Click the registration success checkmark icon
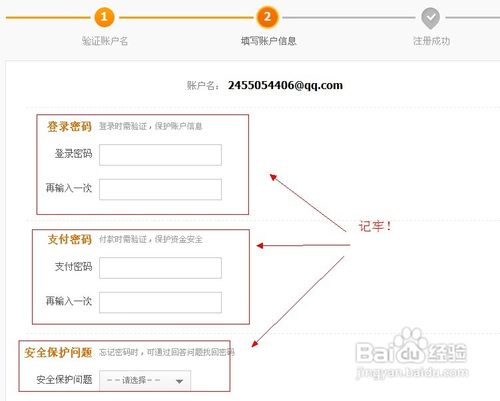This screenshot has height=401, width=500. point(430,18)
